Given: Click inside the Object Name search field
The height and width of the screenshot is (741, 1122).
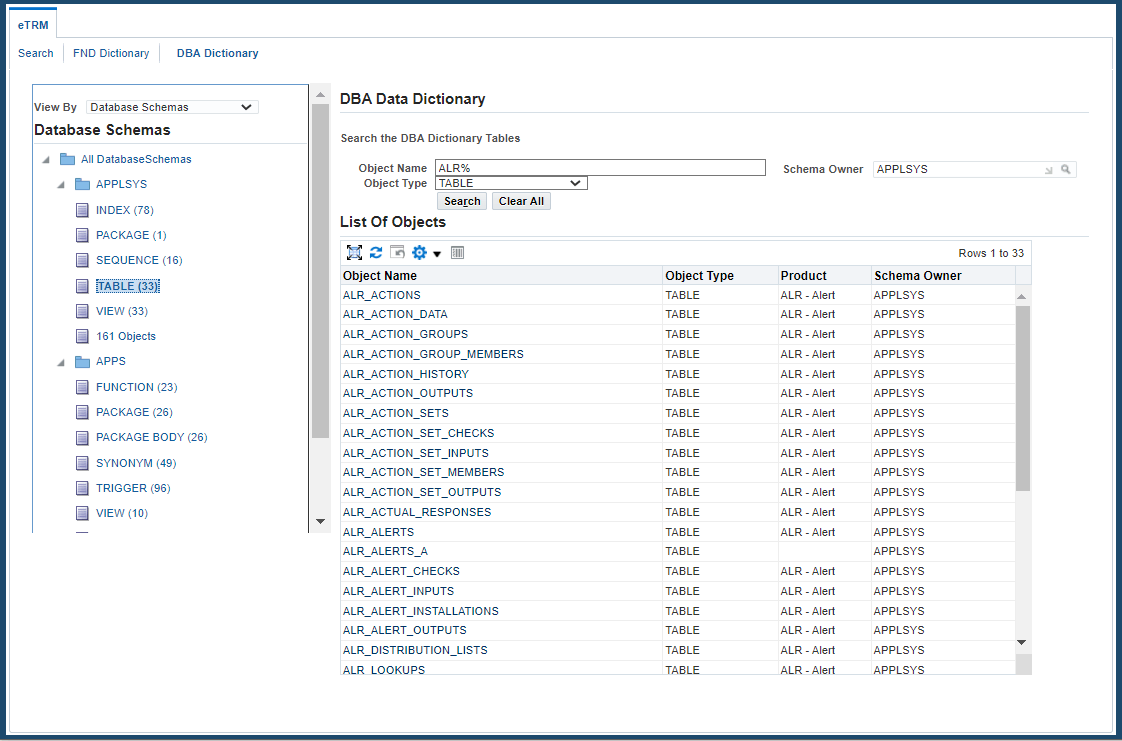Looking at the screenshot, I should click(600, 166).
